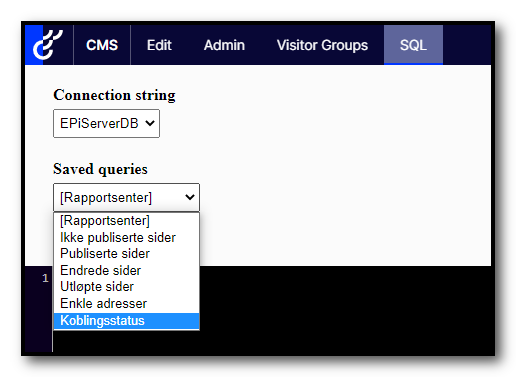Open the Visitor Groups tab
Viewport: 516px width, 377px height.
pos(322,45)
